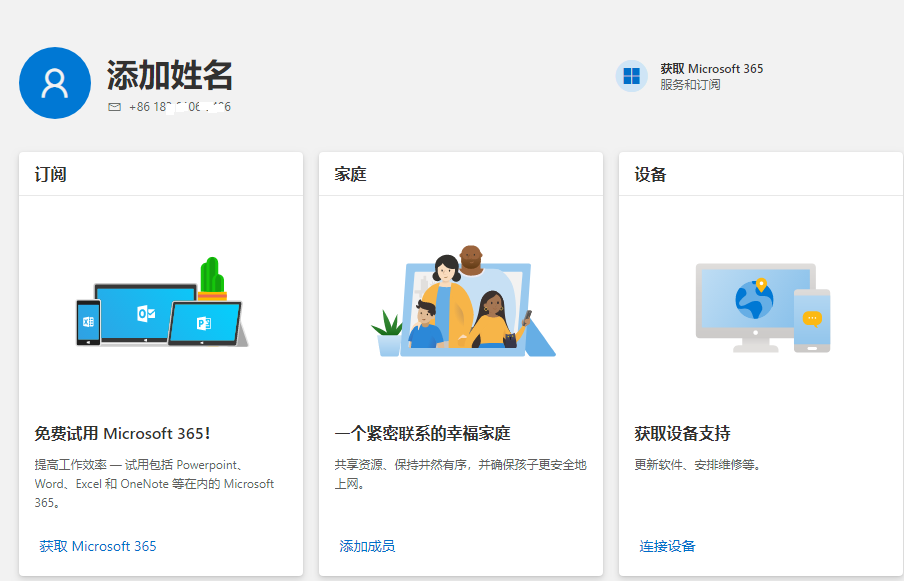The width and height of the screenshot is (904, 581).
Task: Click the family portrait illustration
Action: click(x=460, y=305)
